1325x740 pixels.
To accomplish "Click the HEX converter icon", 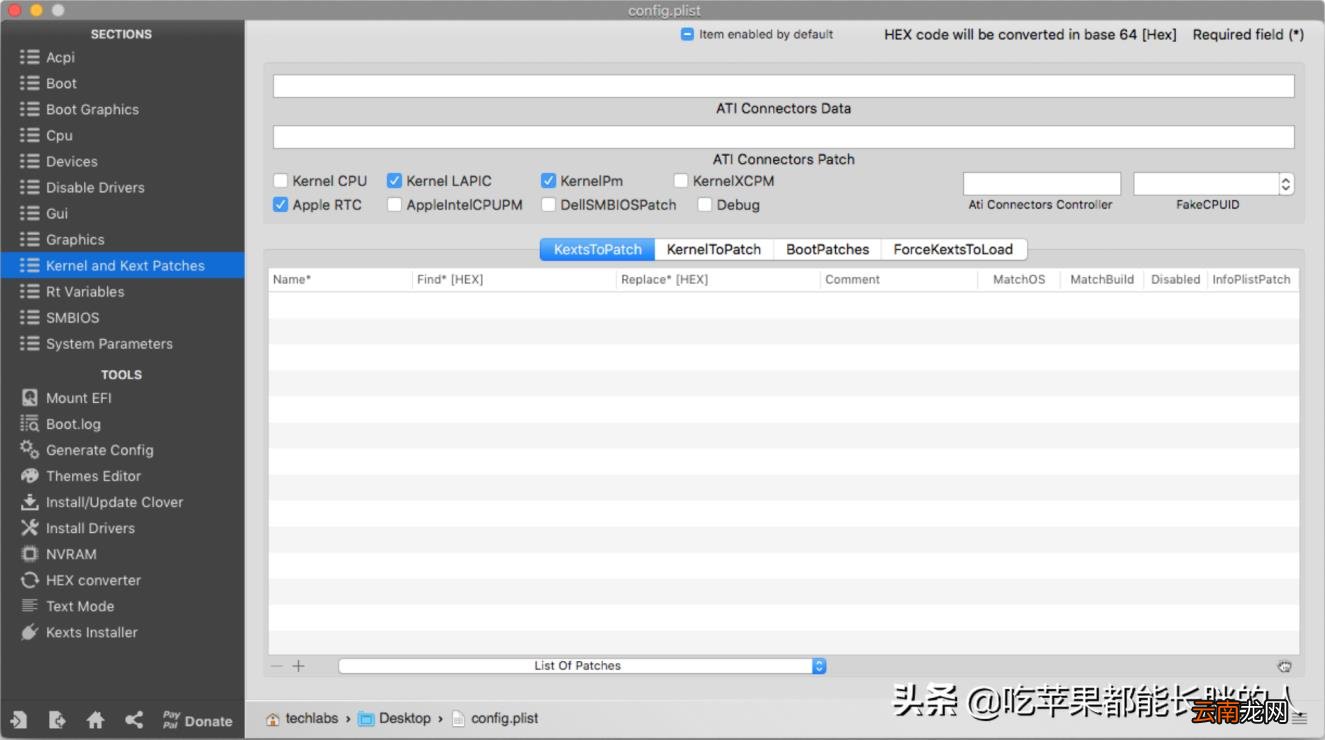I will pos(30,580).
